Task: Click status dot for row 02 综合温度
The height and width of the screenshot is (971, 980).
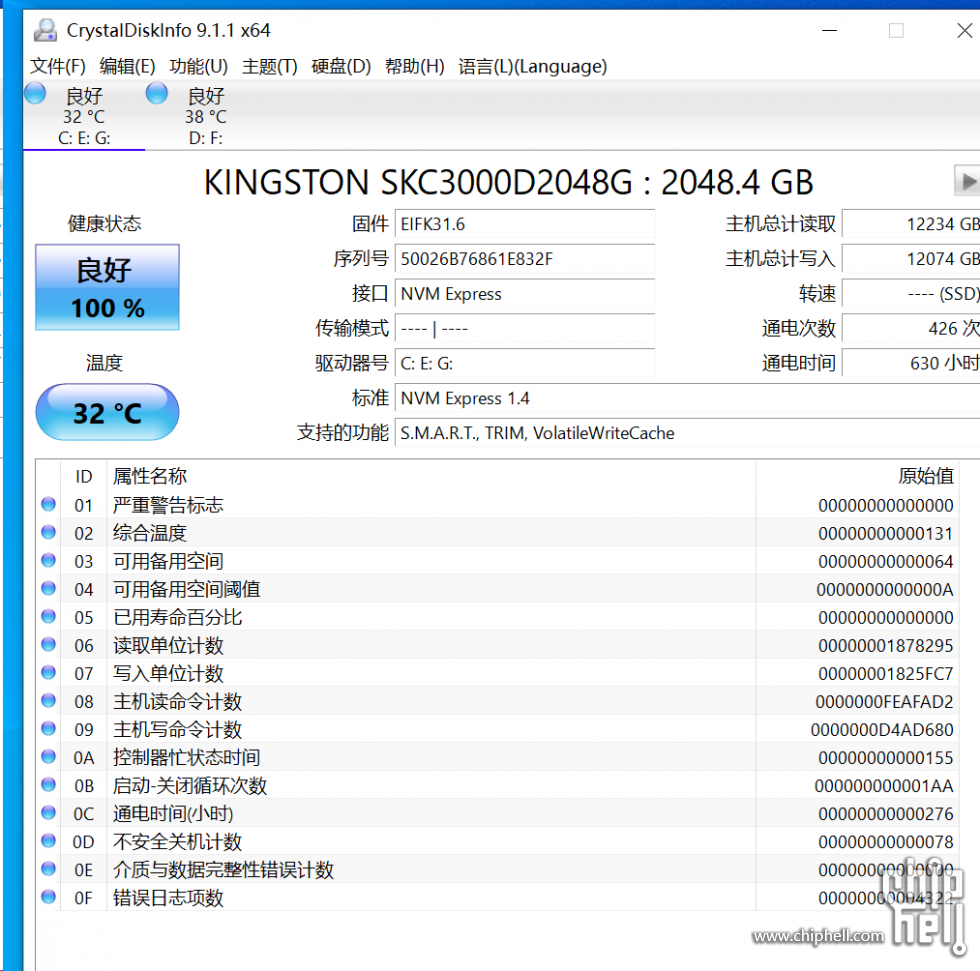Action: point(48,532)
